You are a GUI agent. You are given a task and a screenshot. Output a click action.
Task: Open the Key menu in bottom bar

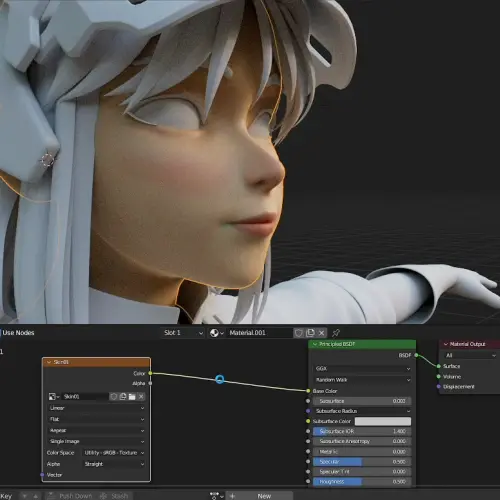(x=6, y=496)
